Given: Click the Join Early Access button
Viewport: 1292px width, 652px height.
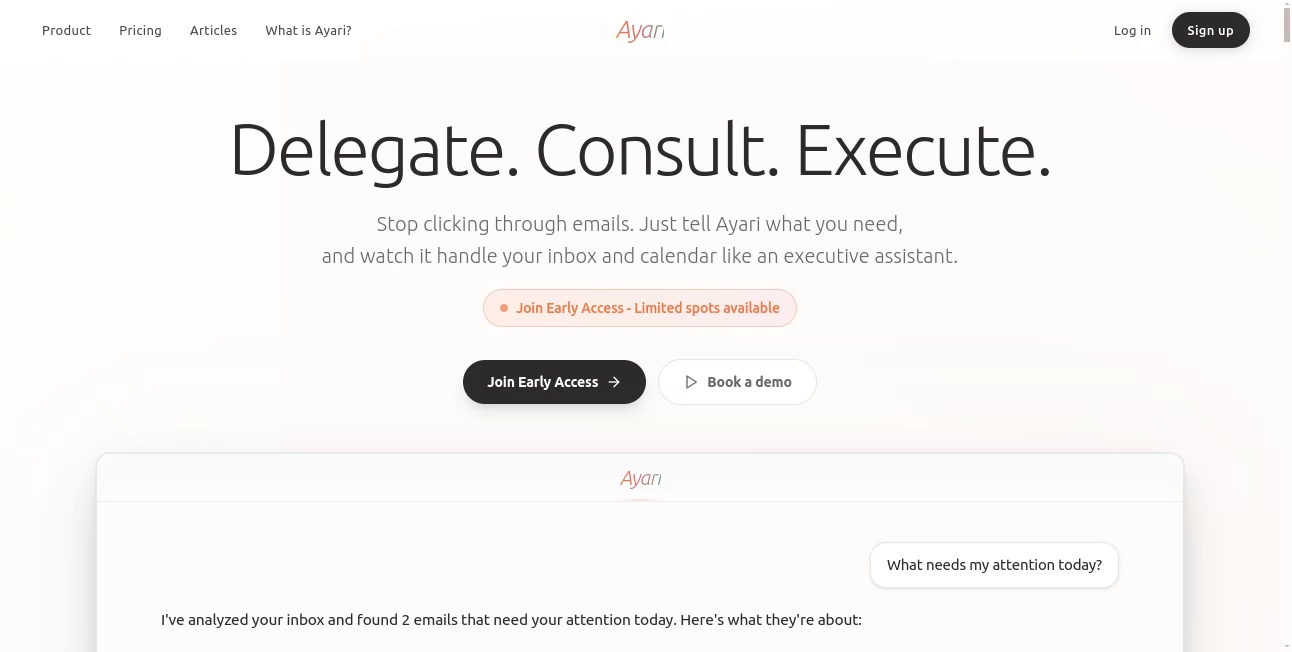Looking at the screenshot, I should click(554, 381).
